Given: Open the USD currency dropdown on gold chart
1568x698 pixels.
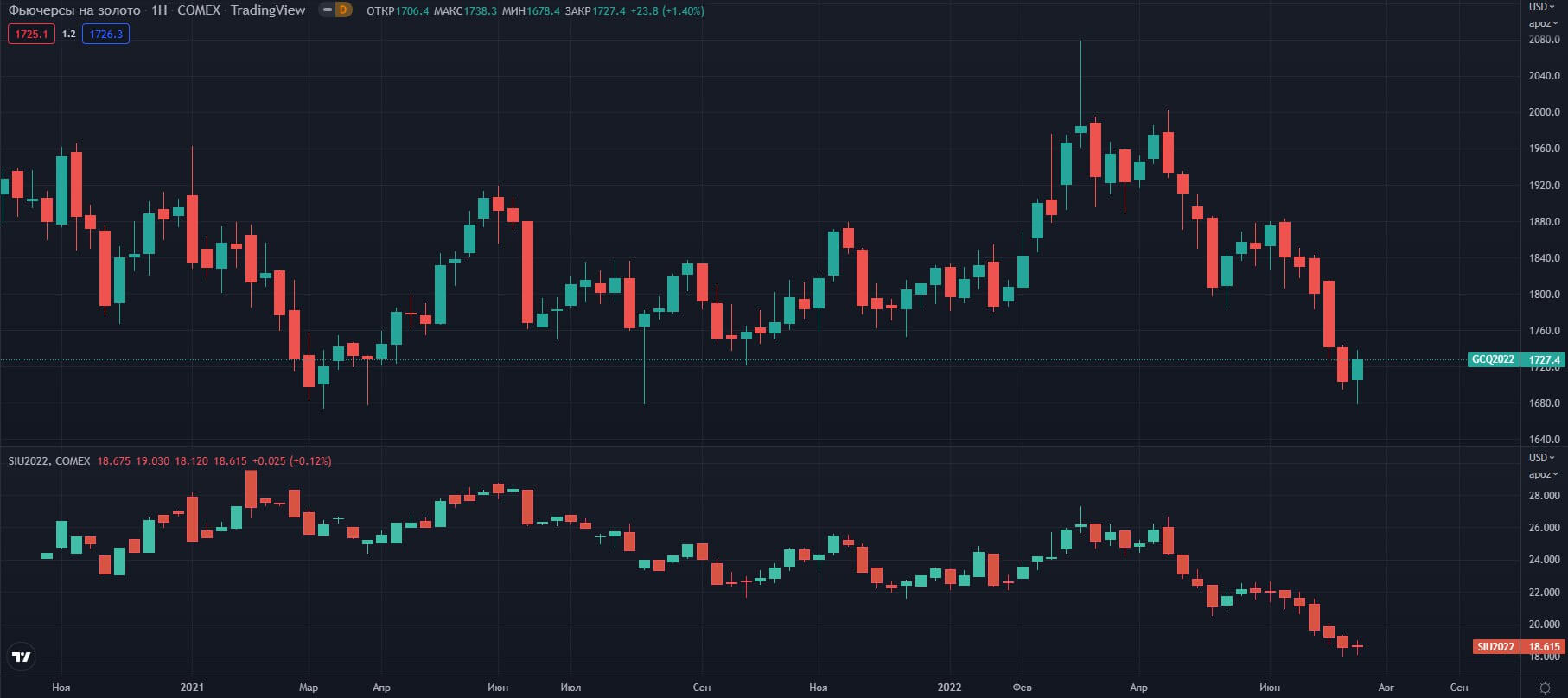Looking at the screenshot, I should 1543,7.
